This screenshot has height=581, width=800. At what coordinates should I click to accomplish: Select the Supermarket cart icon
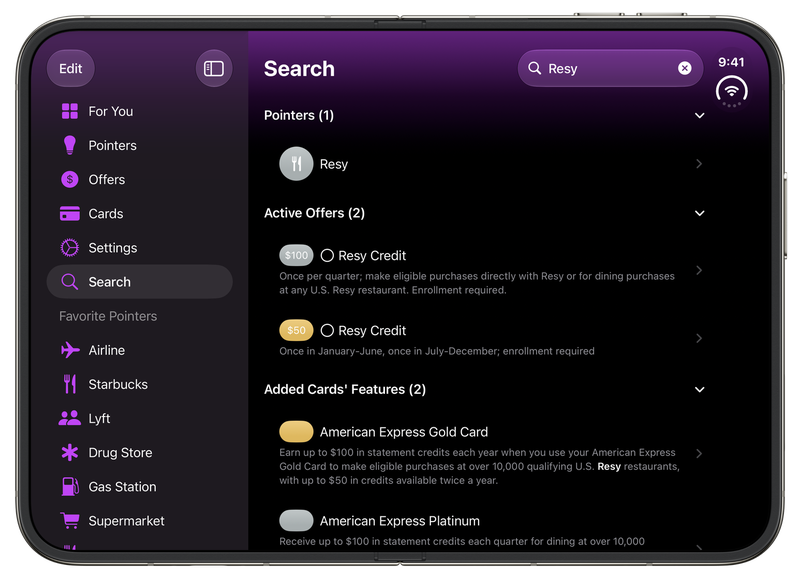coord(70,521)
